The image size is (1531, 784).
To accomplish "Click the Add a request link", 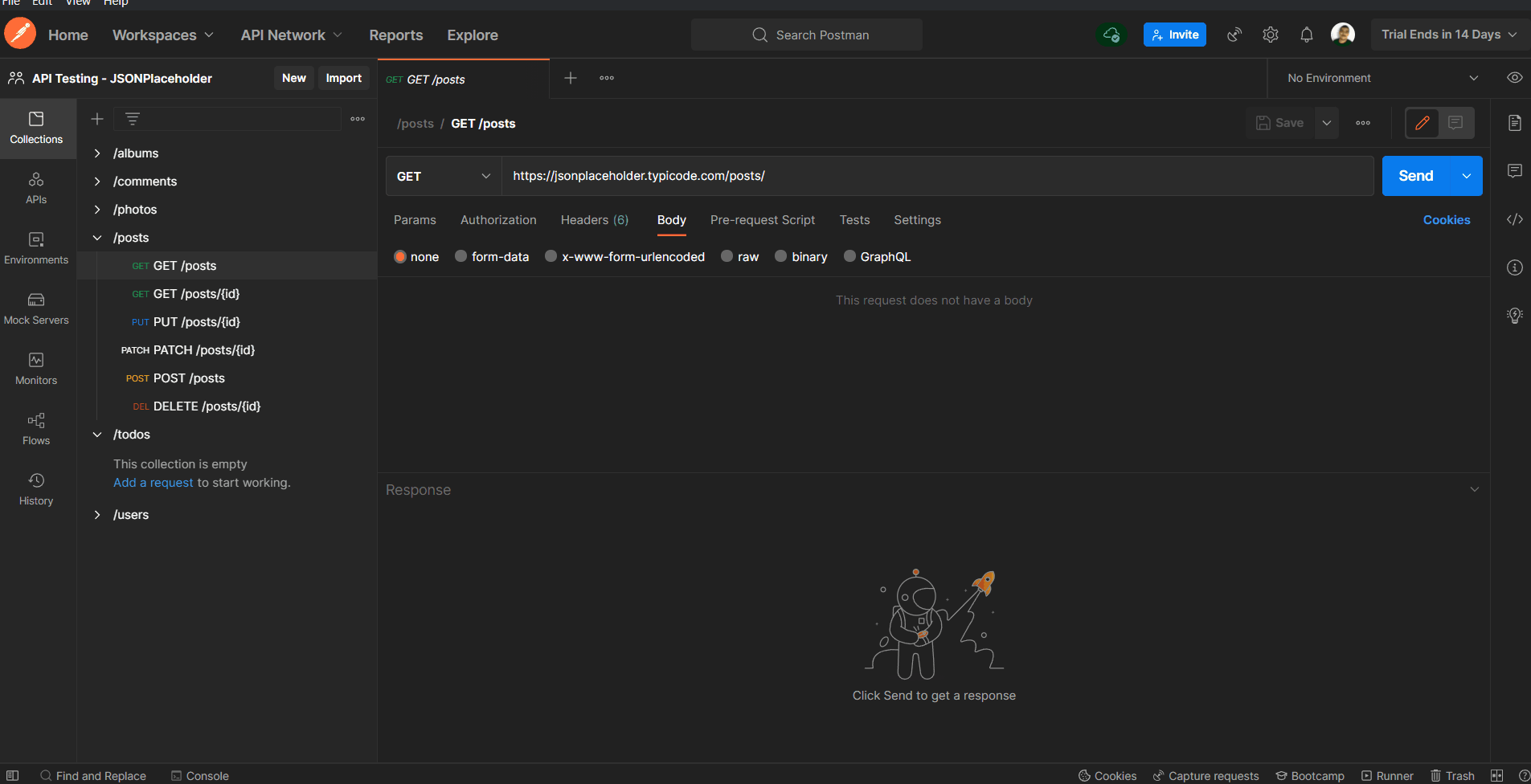I will (x=154, y=483).
